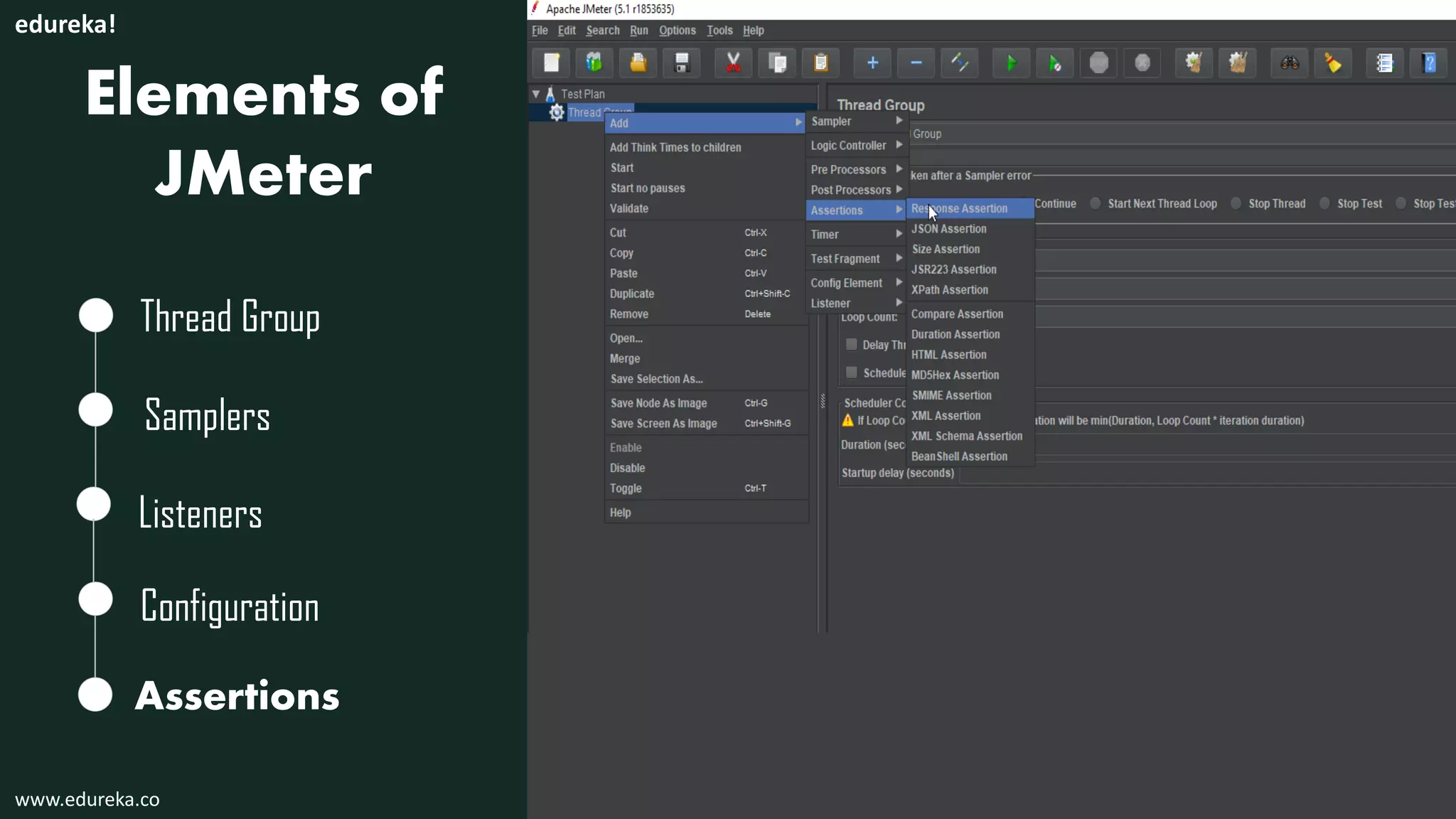Select the Stop Thread radio button
This screenshot has width=1456, height=819.
1236,203
